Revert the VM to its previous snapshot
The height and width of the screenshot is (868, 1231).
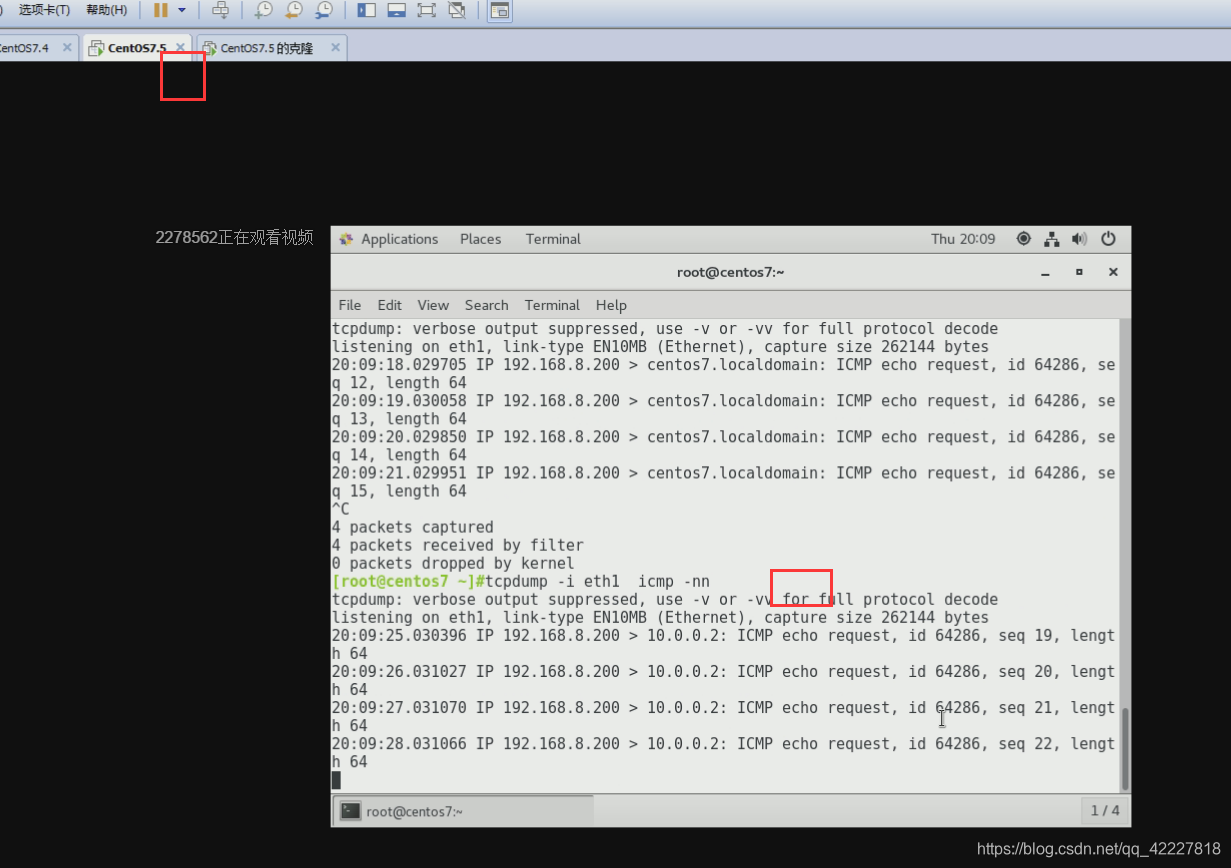point(293,10)
